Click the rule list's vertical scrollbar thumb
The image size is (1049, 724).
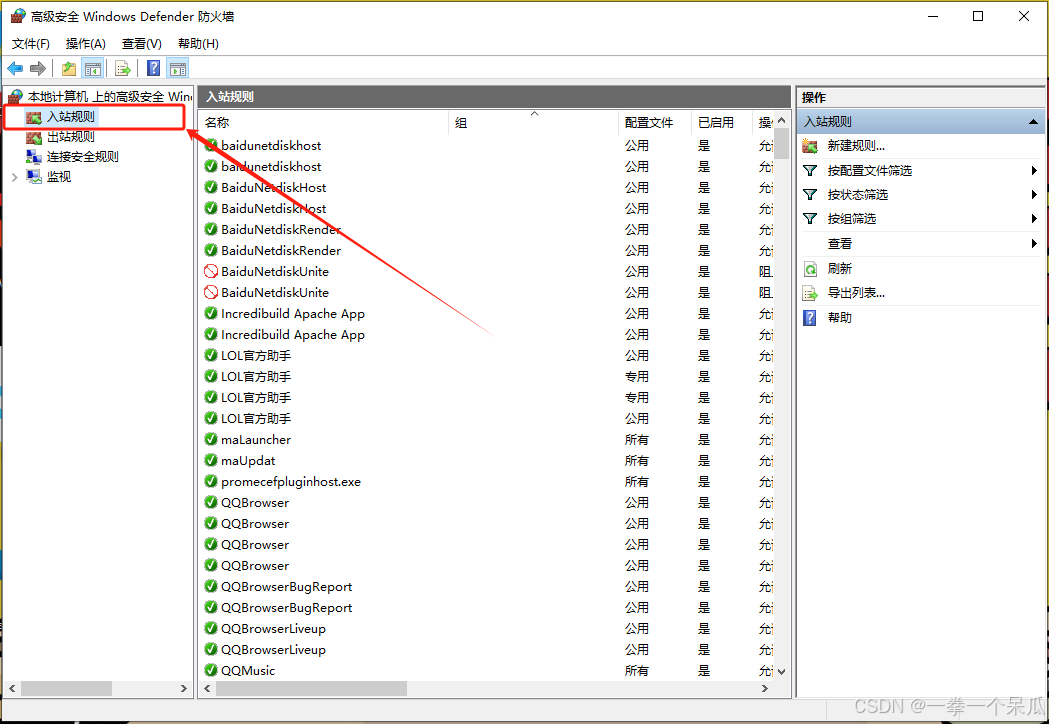pyautogui.click(x=781, y=143)
